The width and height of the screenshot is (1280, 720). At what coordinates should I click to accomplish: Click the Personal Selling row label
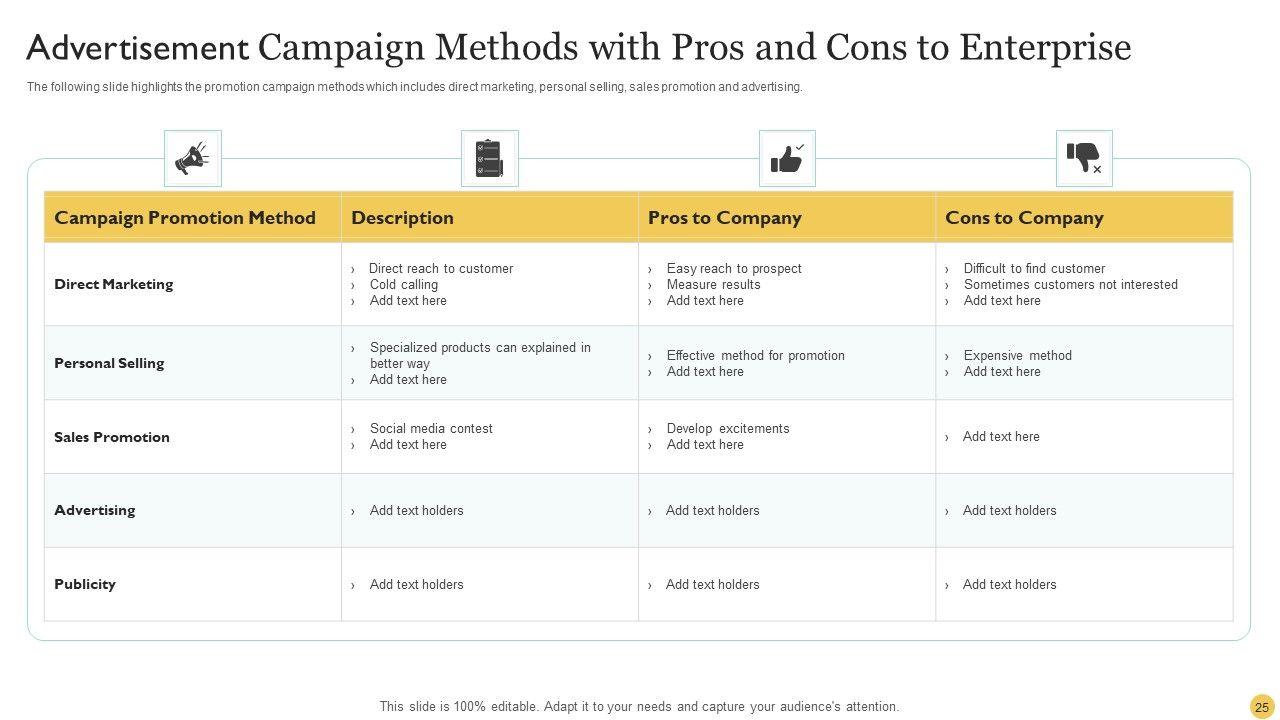(x=109, y=363)
